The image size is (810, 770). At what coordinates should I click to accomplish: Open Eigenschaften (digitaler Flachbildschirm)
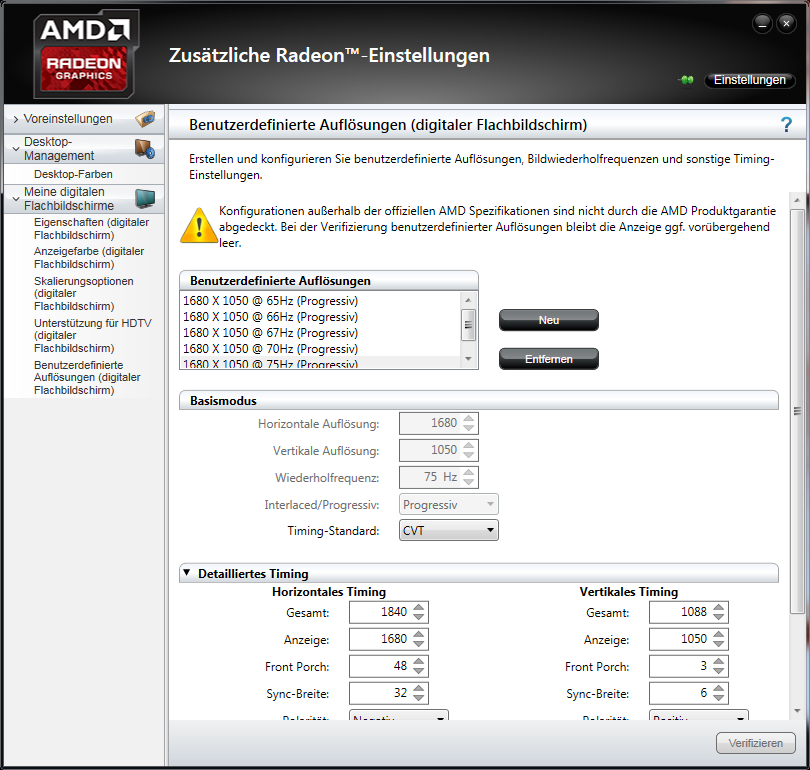[x=91, y=229]
